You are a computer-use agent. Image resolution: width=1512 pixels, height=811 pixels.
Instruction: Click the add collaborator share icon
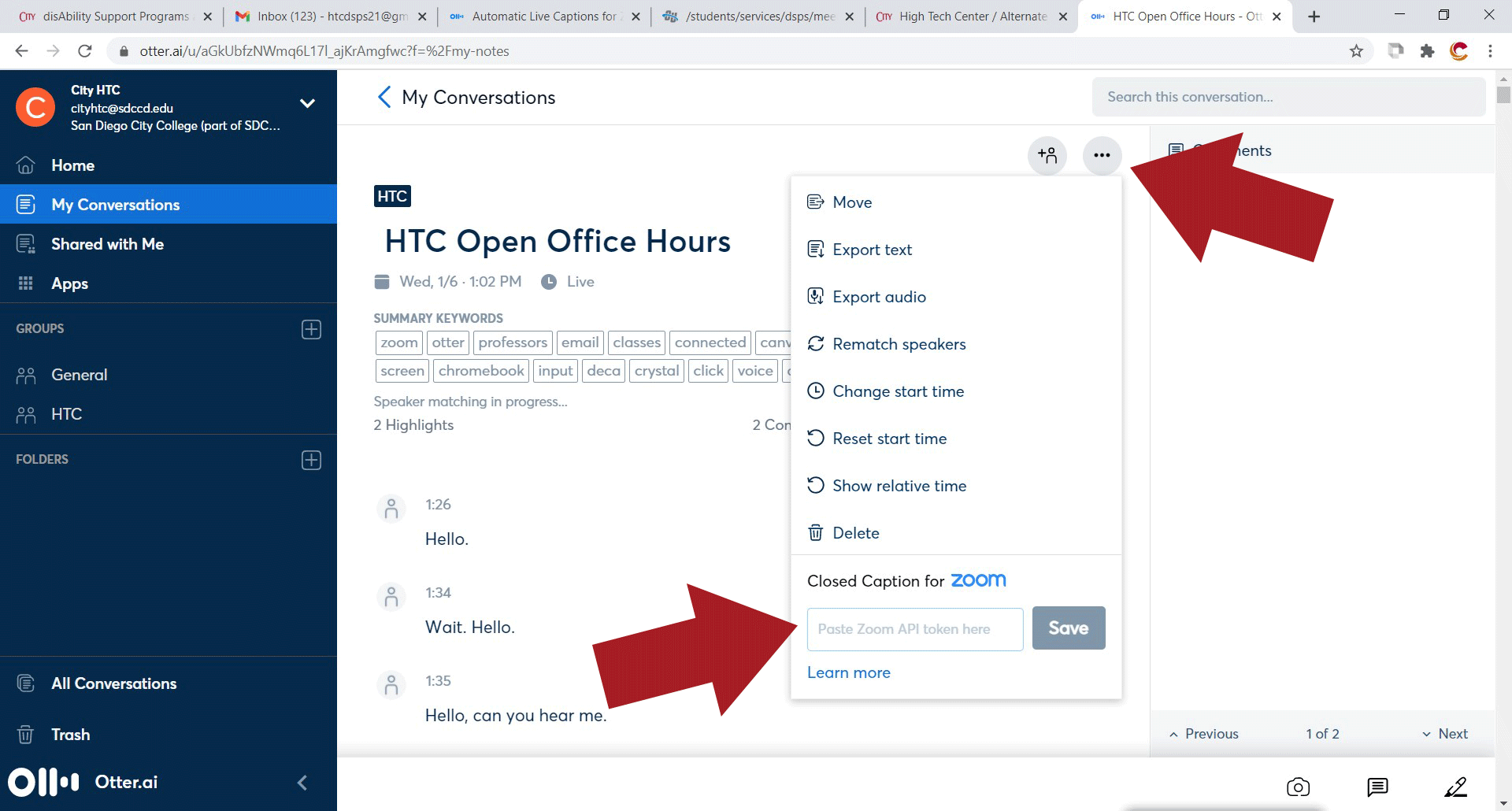tap(1047, 155)
